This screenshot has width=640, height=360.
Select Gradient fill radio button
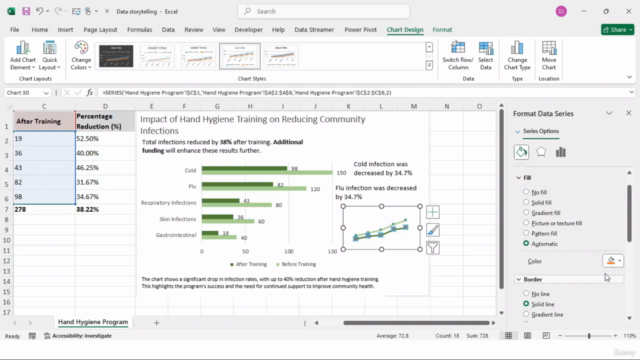point(526,212)
